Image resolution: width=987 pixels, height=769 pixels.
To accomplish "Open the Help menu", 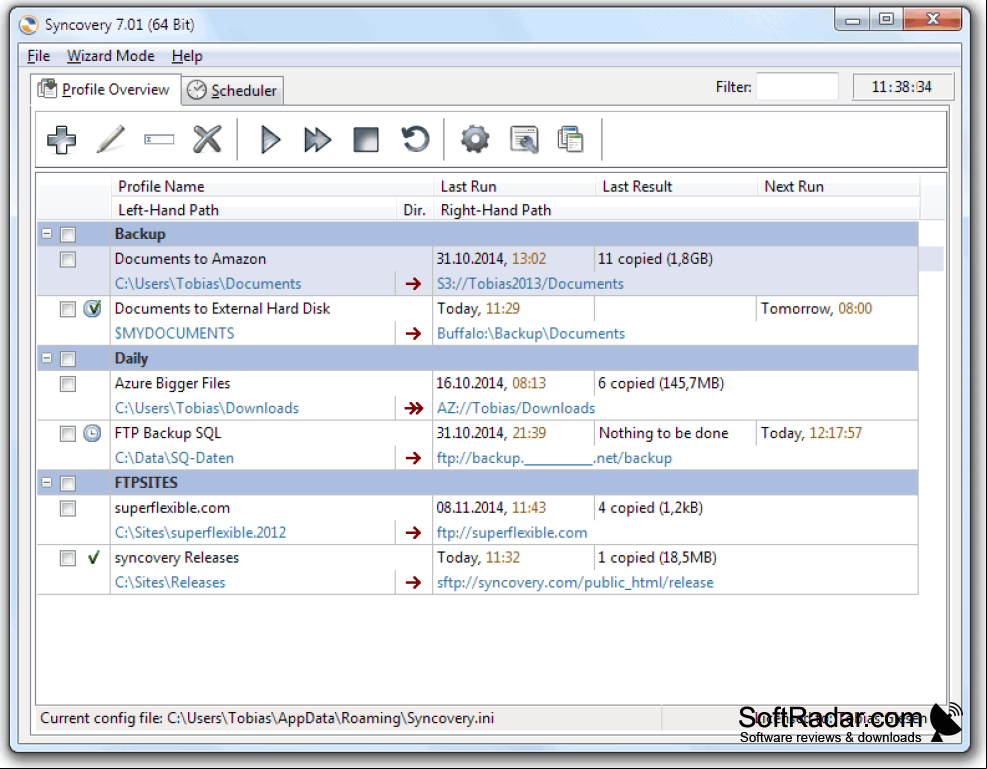I will (187, 56).
